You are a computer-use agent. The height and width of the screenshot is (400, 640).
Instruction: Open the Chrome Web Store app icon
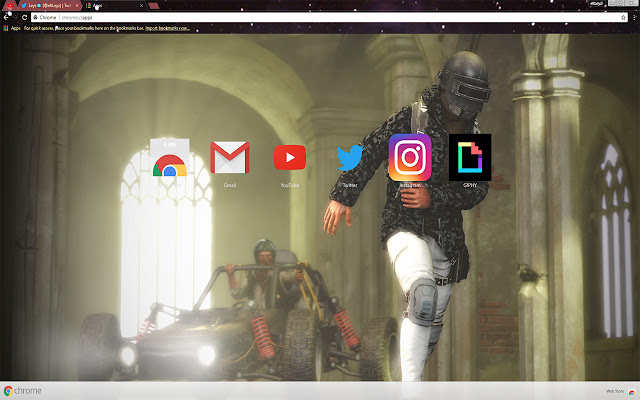click(x=169, y=158)
